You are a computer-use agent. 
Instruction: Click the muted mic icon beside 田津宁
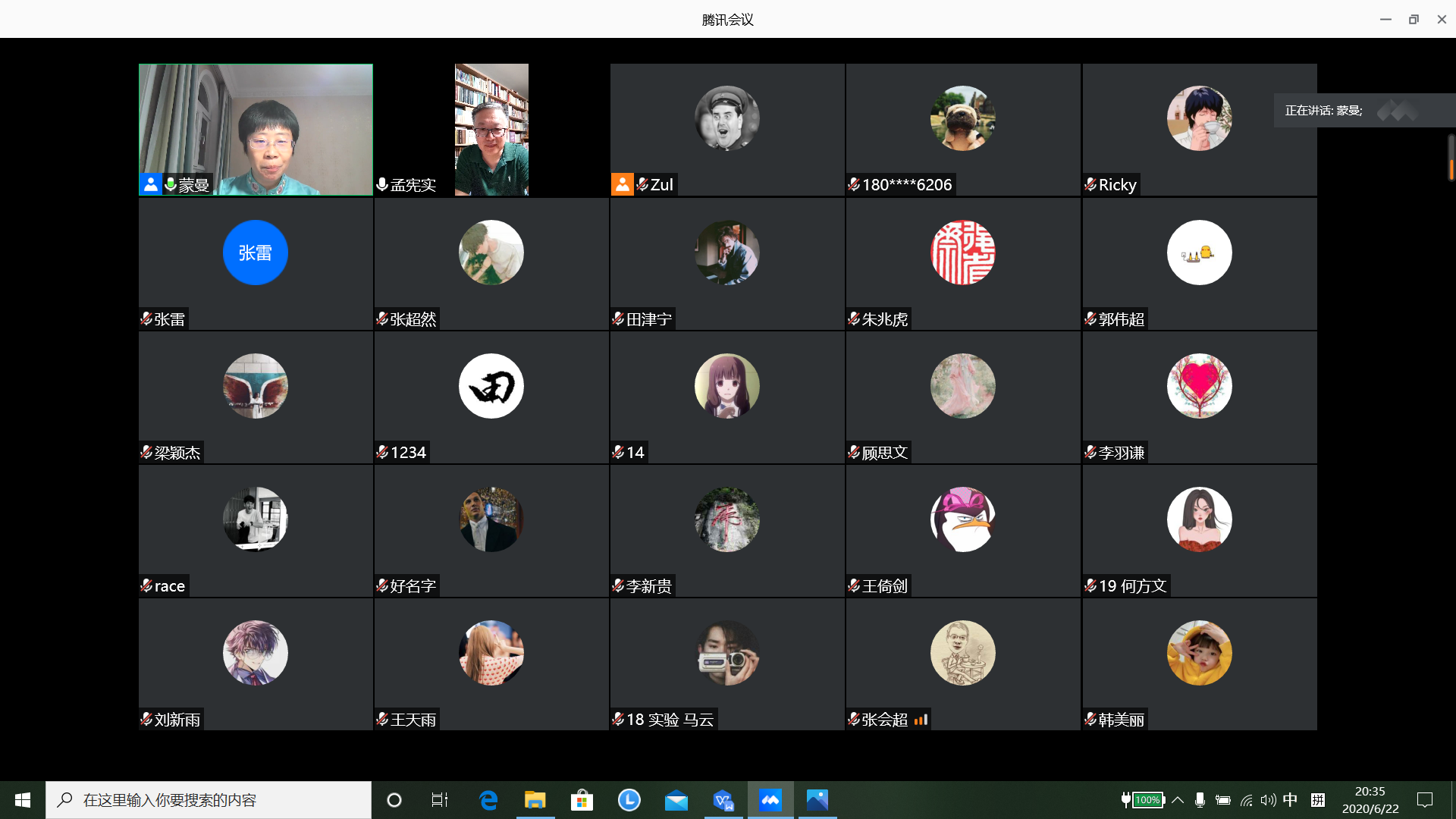tap(618, 319)
